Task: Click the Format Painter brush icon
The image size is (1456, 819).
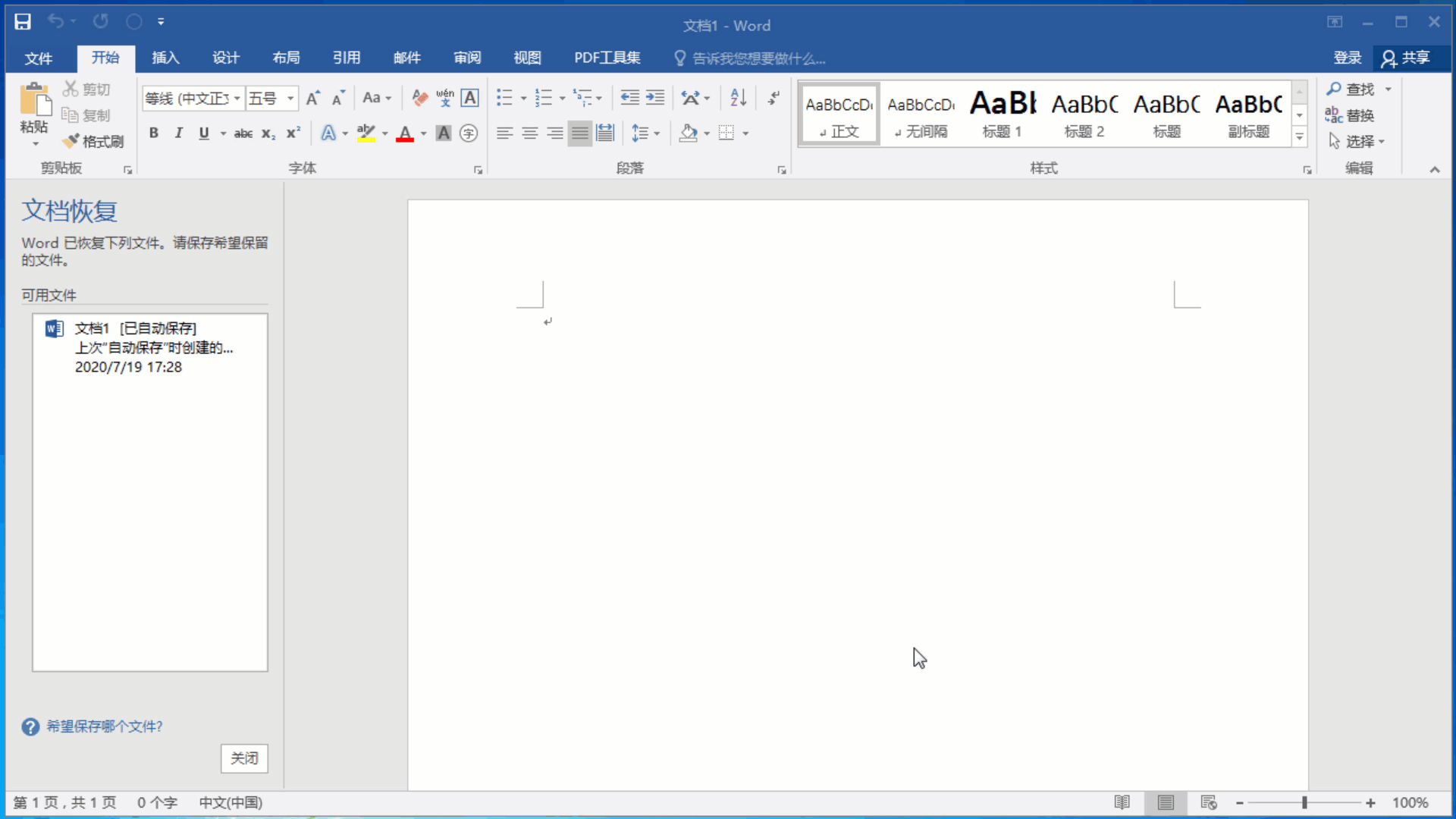Action: click(x=71, y=141)
